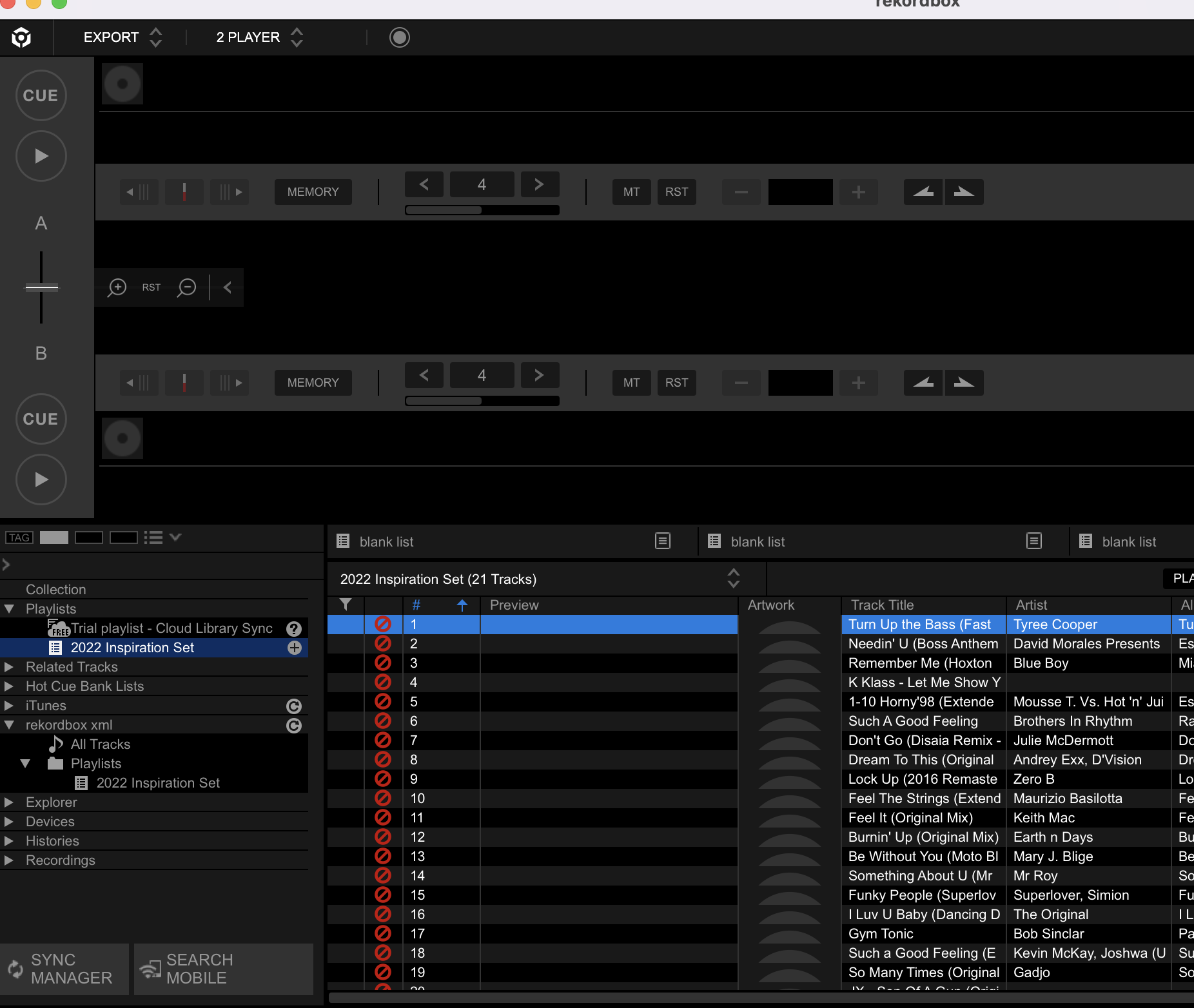Click the waveform zoom-in magnifier icon
Image resolution: width=1194 pixels, height=1008 pixels.
point(117,287)
